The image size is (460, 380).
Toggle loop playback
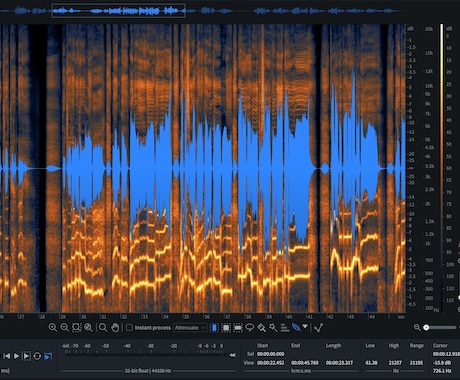[37, 356]
